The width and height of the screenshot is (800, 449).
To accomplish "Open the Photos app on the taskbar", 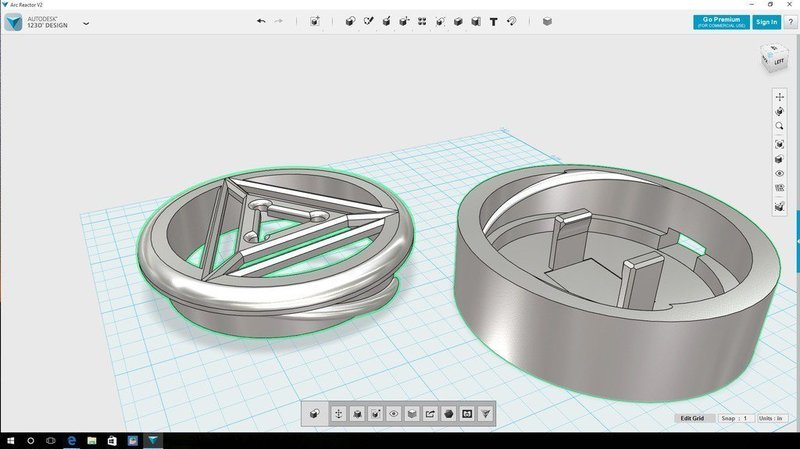I will tap(133, 440).
